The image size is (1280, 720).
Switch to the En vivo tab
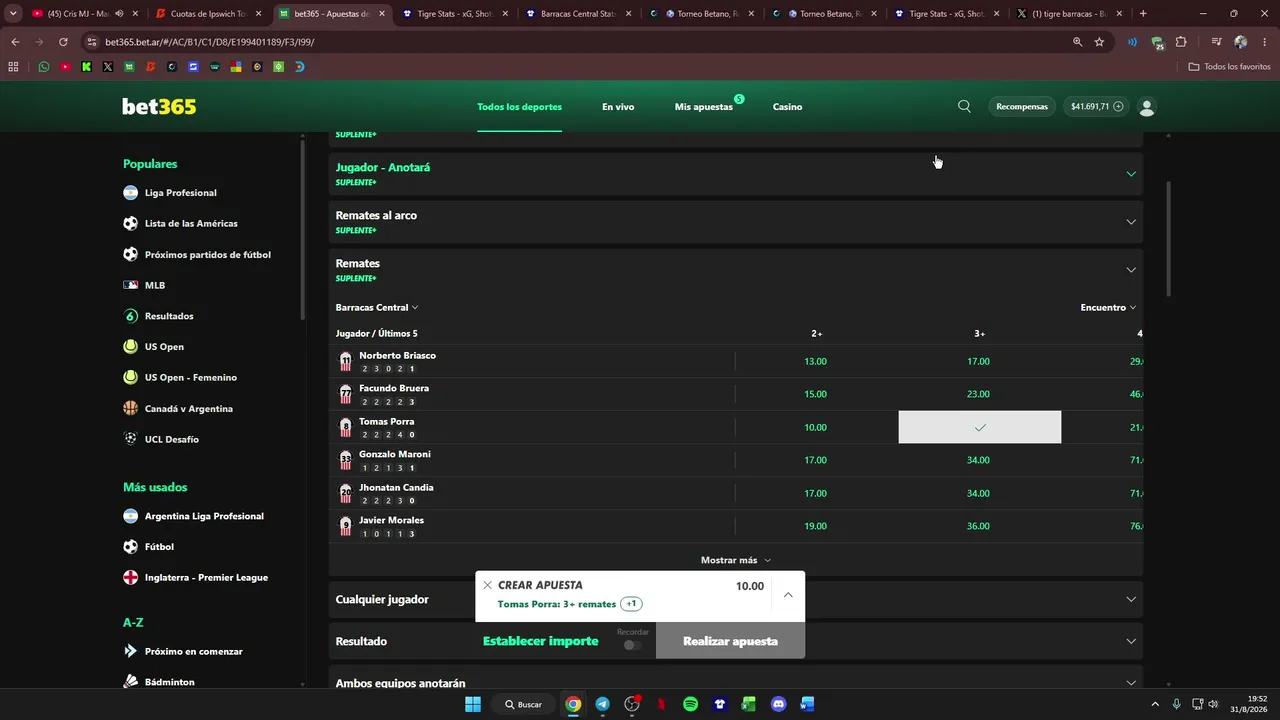tap(618, 107)
